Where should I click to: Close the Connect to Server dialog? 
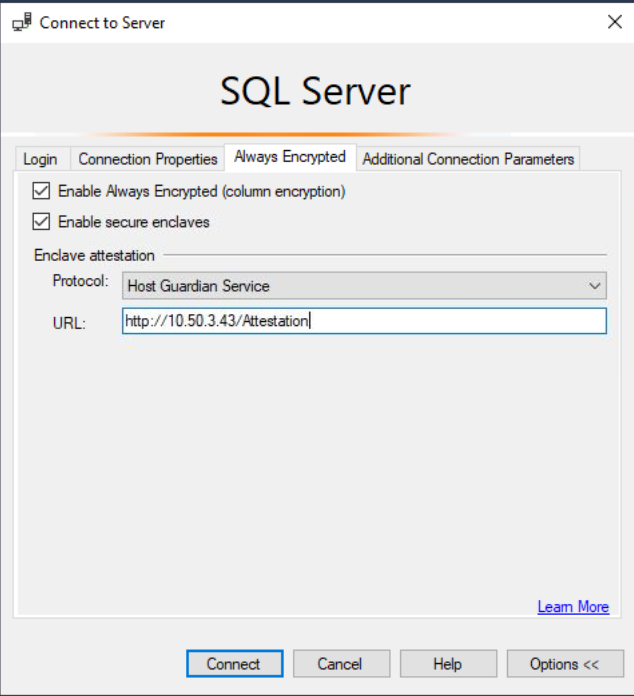point(615,21)
